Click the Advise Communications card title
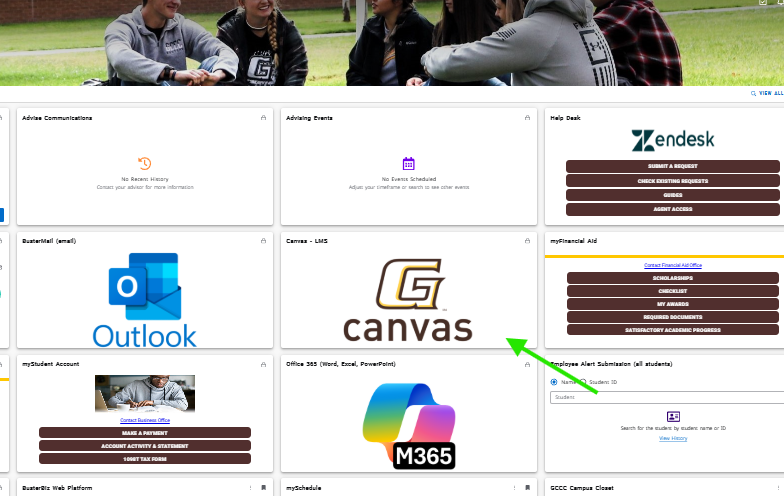This screenshot has width=784, height=496. (57, 118)
